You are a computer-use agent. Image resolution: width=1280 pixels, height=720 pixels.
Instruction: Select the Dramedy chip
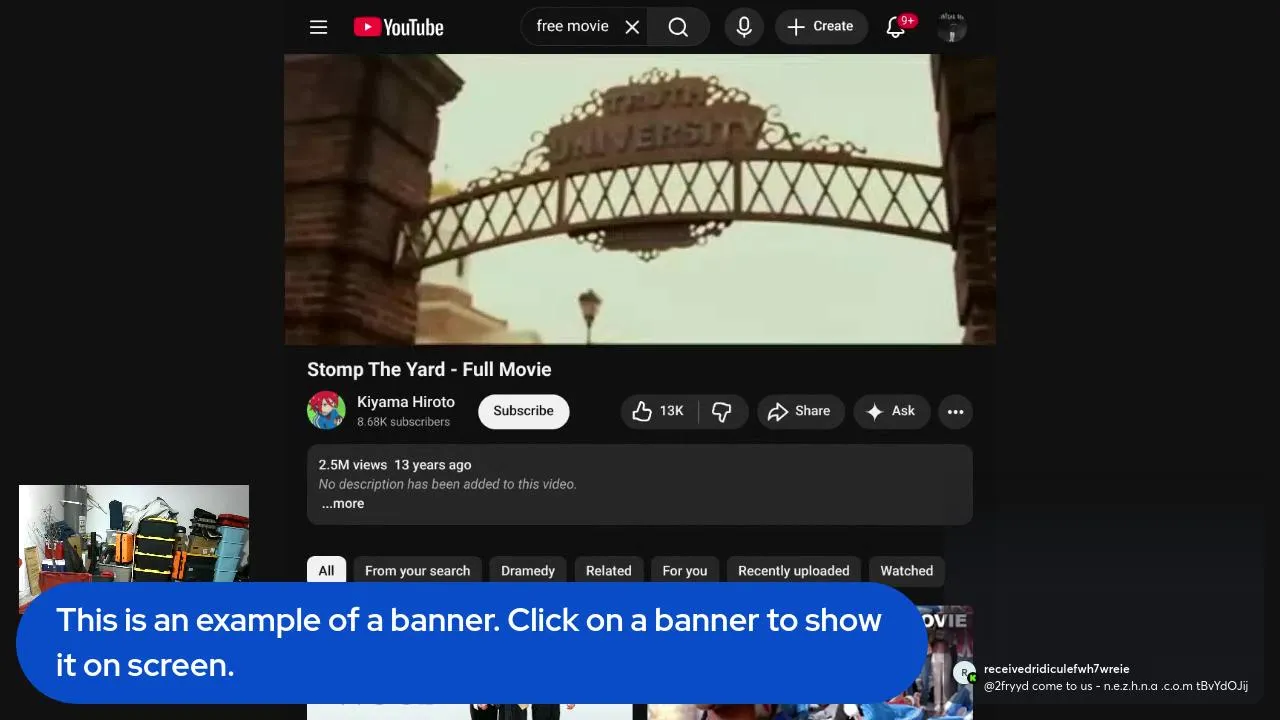coord(528,571)
